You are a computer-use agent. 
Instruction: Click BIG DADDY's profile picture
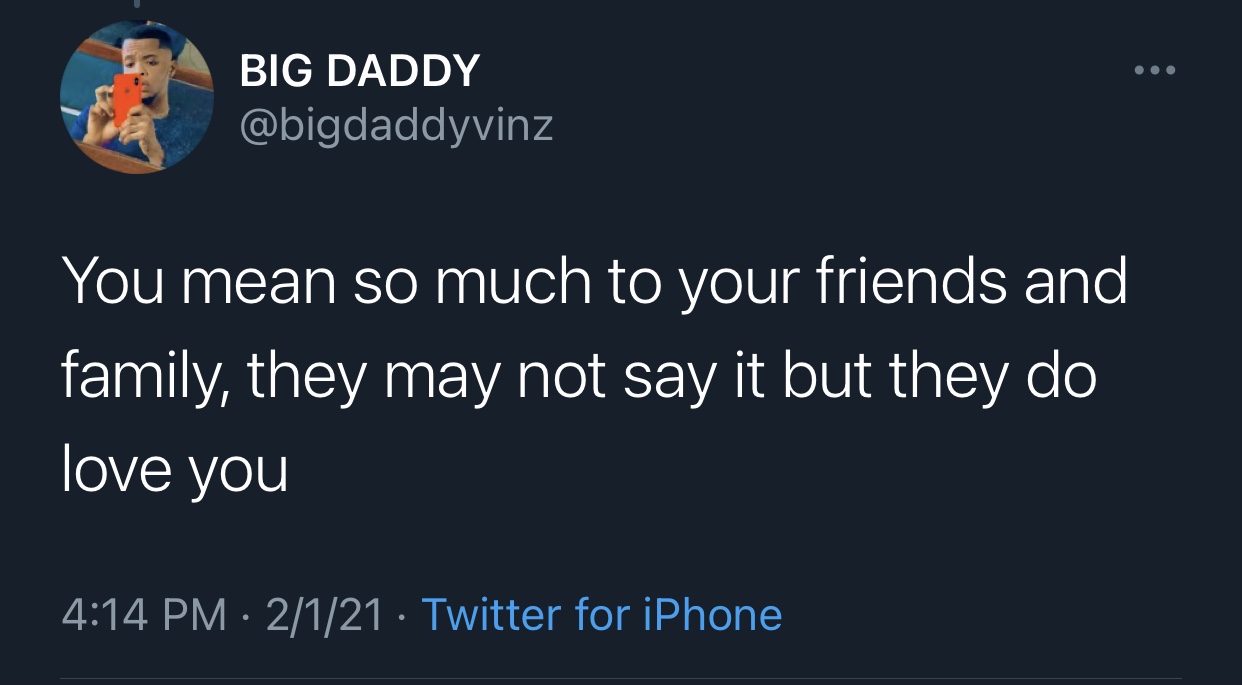click(137, 98)
